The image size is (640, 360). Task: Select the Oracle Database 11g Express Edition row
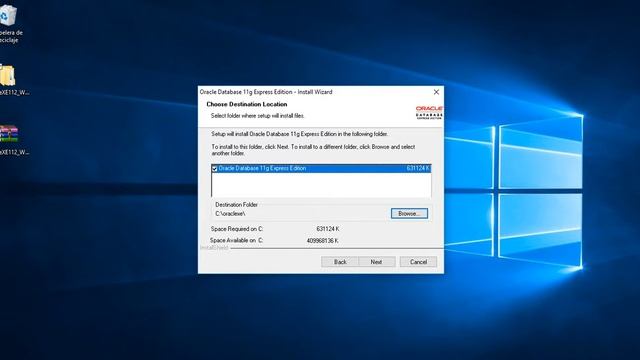pos(321,169)
